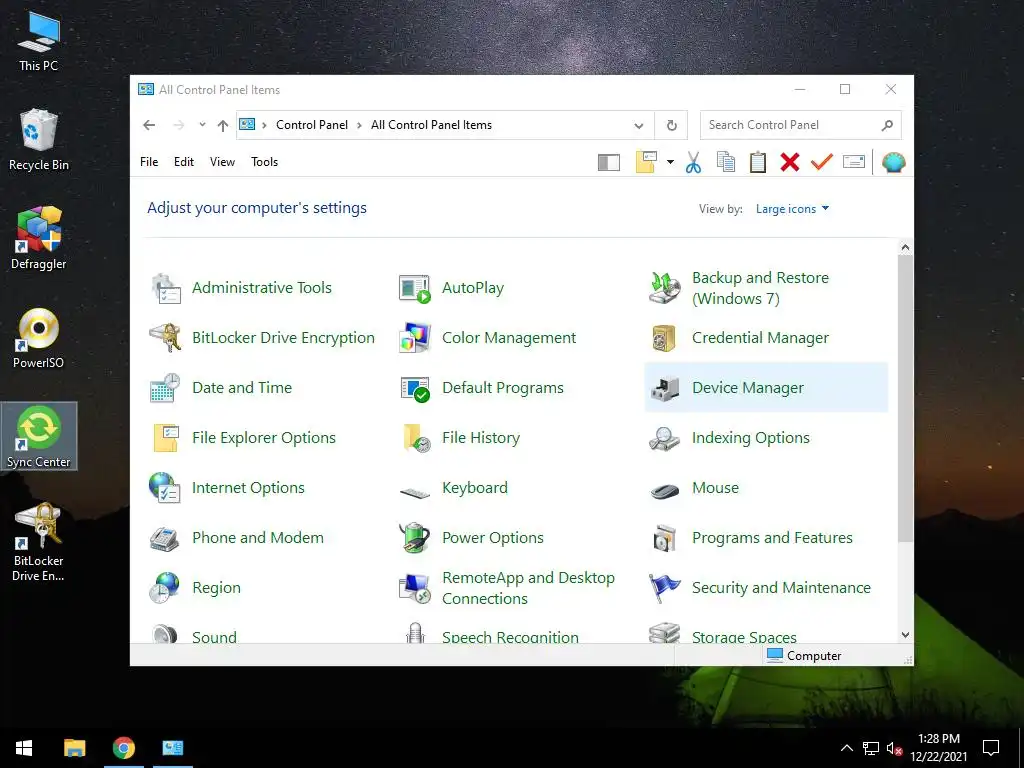Click the Rename toolbar icon

click(854, 161)
